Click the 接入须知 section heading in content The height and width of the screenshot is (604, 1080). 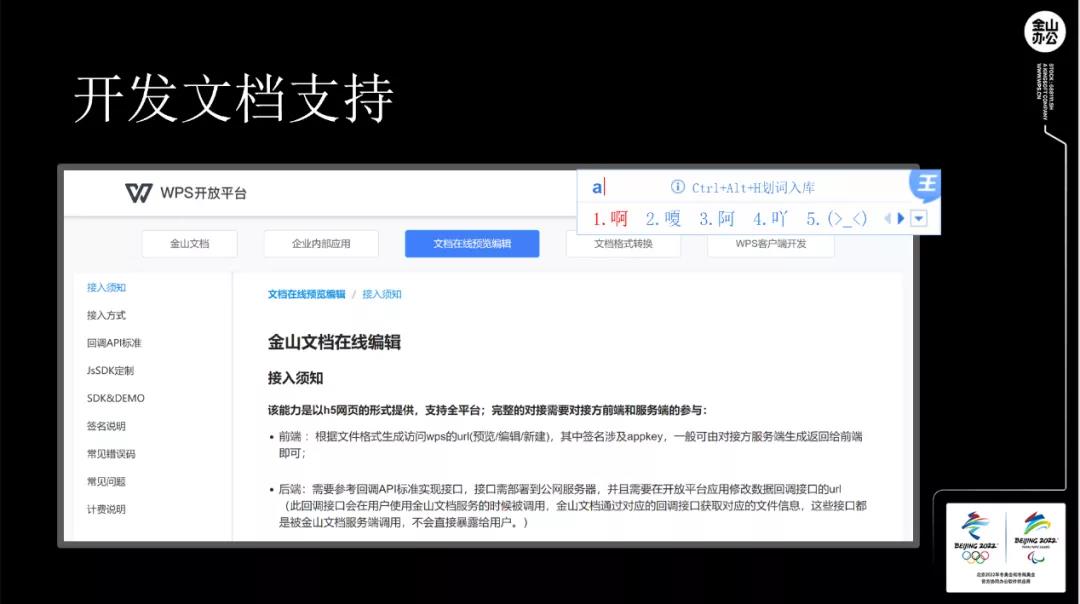tap(295, 378)
